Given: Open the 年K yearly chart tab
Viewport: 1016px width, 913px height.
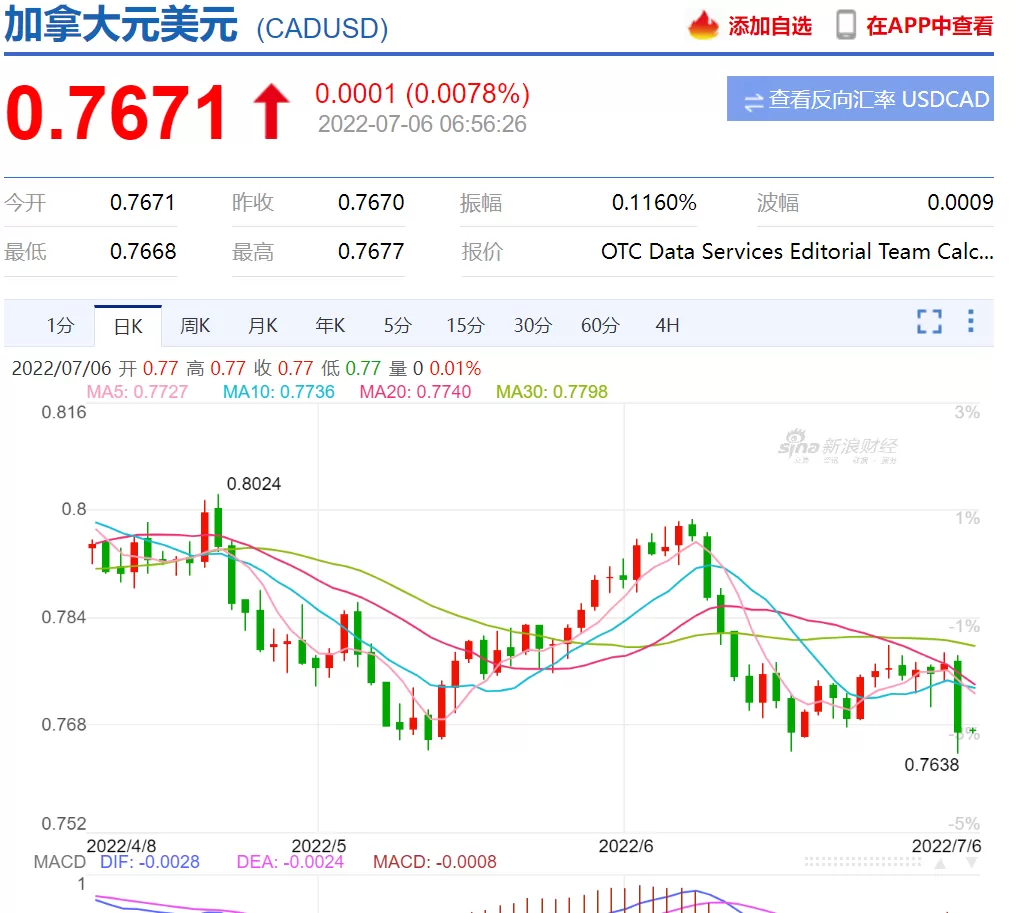Looking at the screenshot, I should [x=330, y=325].
